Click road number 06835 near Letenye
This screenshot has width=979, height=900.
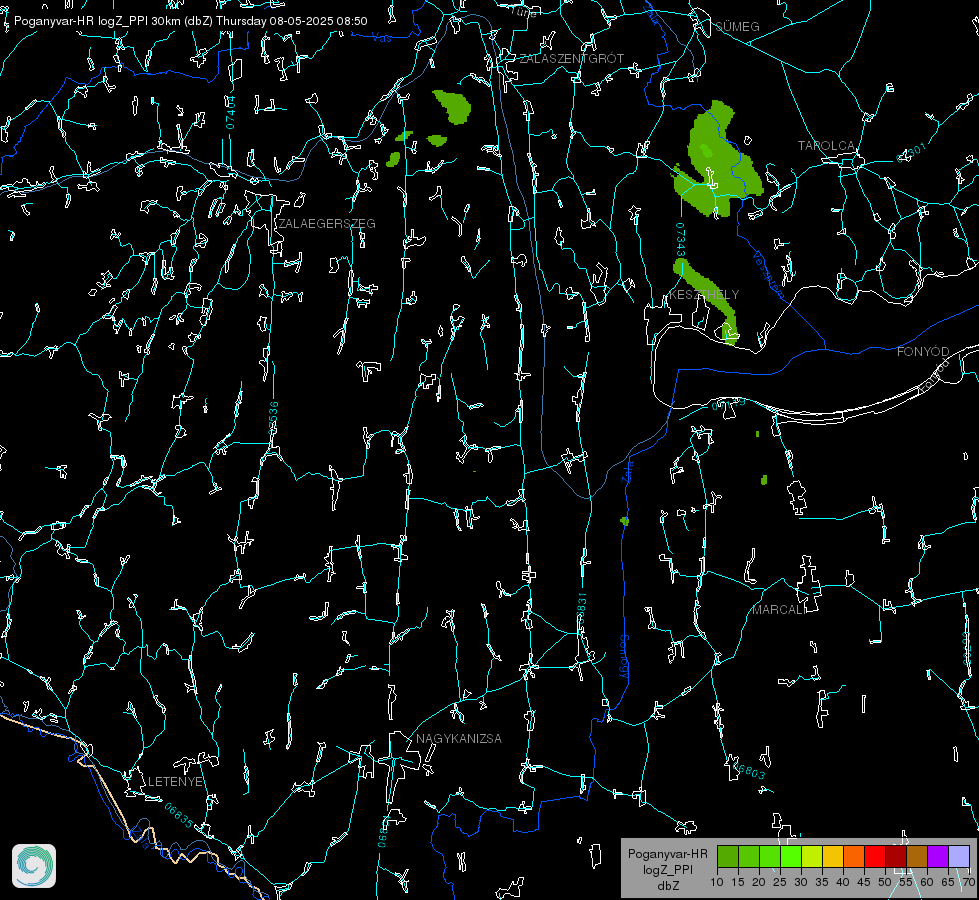point(179,815)
